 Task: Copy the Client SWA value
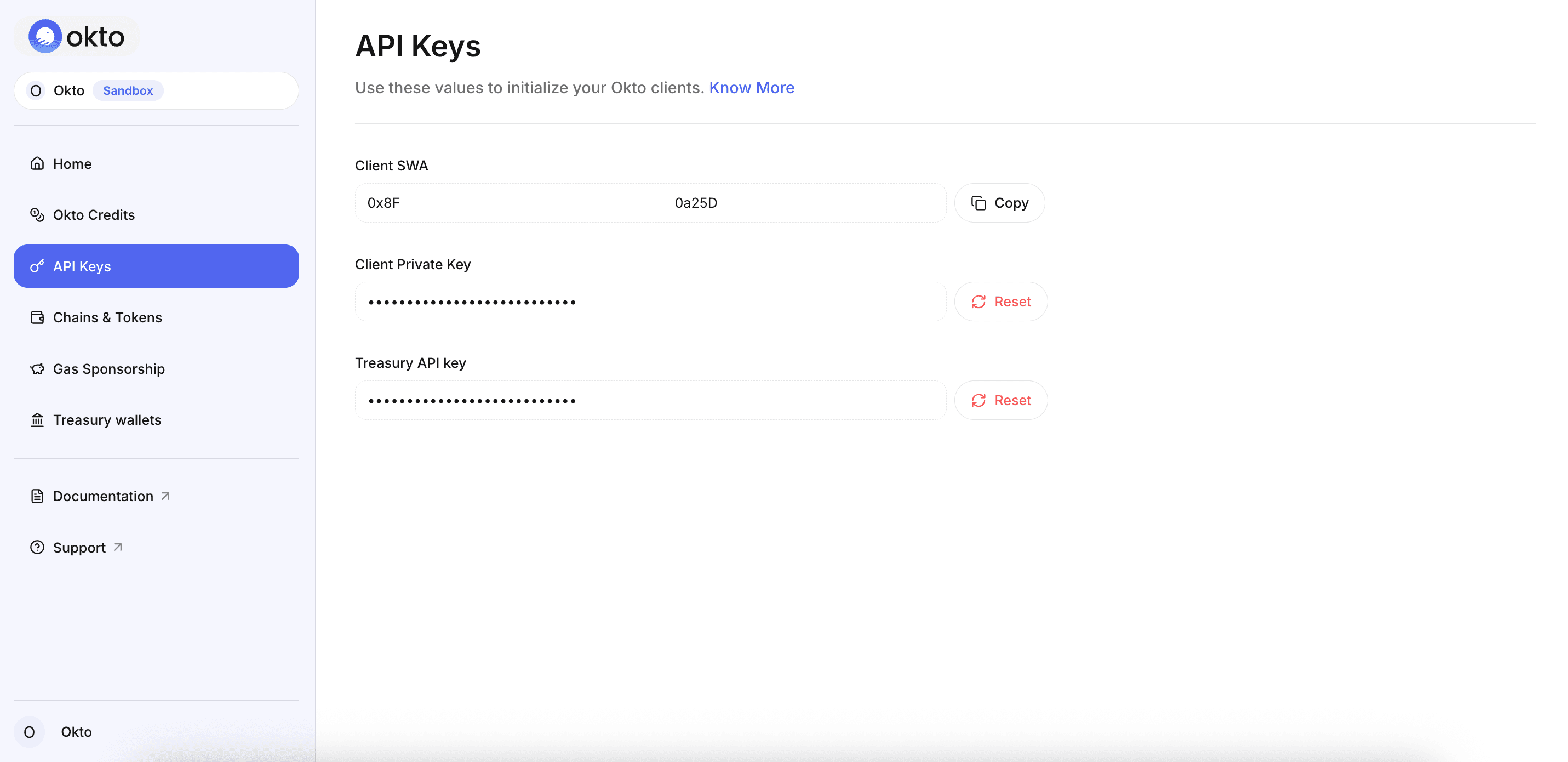[999, 203]
